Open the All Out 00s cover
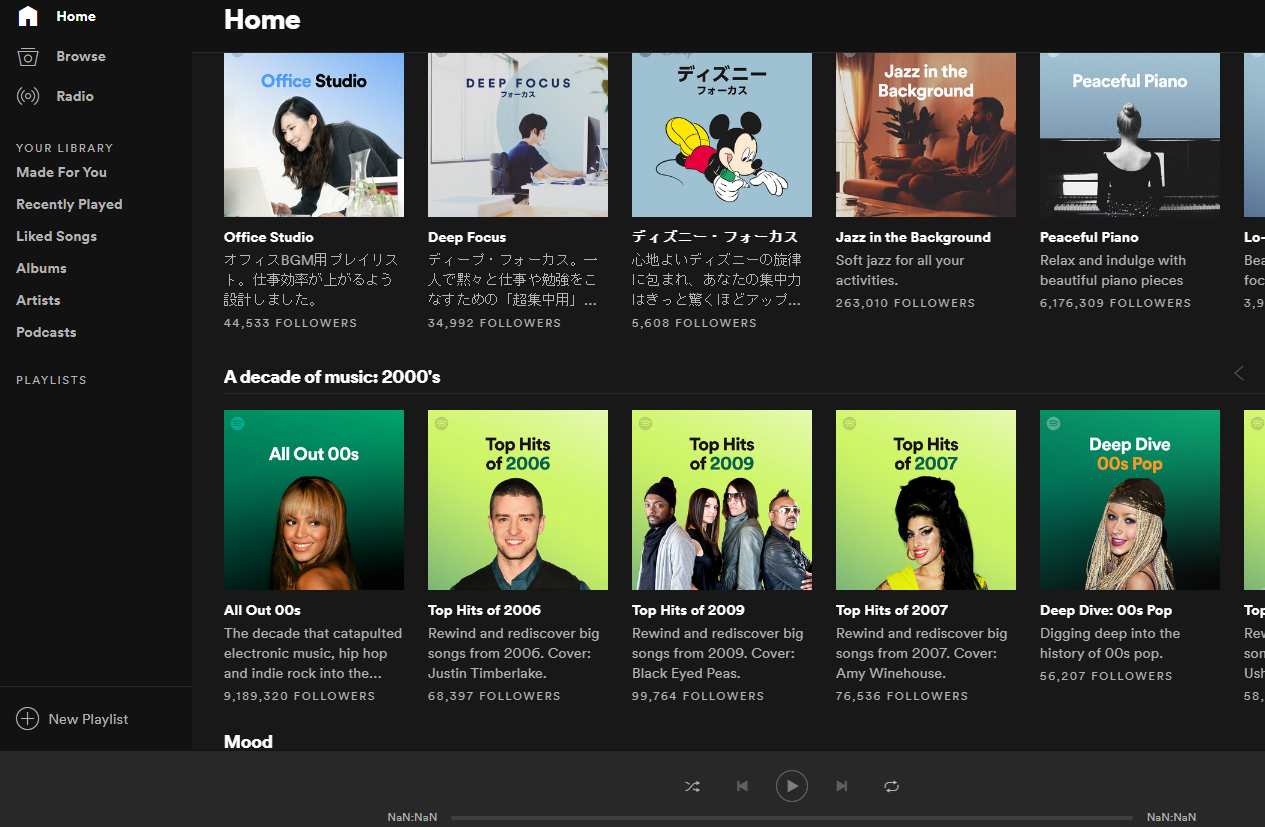This screenshot has width=1265, height=827. click(314, 500)
